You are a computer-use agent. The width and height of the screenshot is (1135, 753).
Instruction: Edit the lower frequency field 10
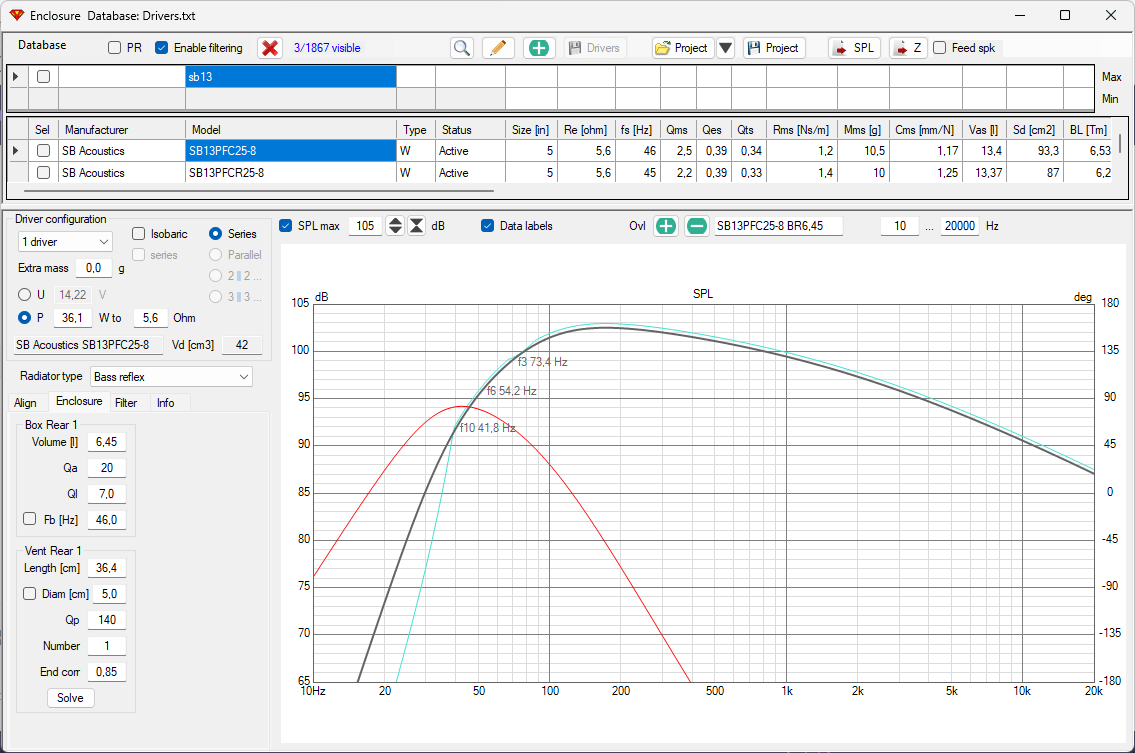pyautogui.click(x=900, y=226)
